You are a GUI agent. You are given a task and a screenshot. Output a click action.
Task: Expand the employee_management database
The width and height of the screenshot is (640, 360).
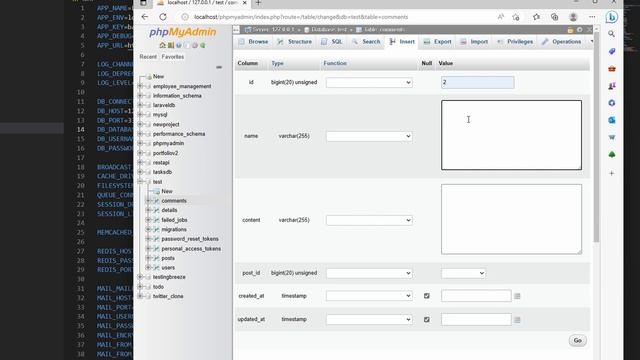point(140,86)
